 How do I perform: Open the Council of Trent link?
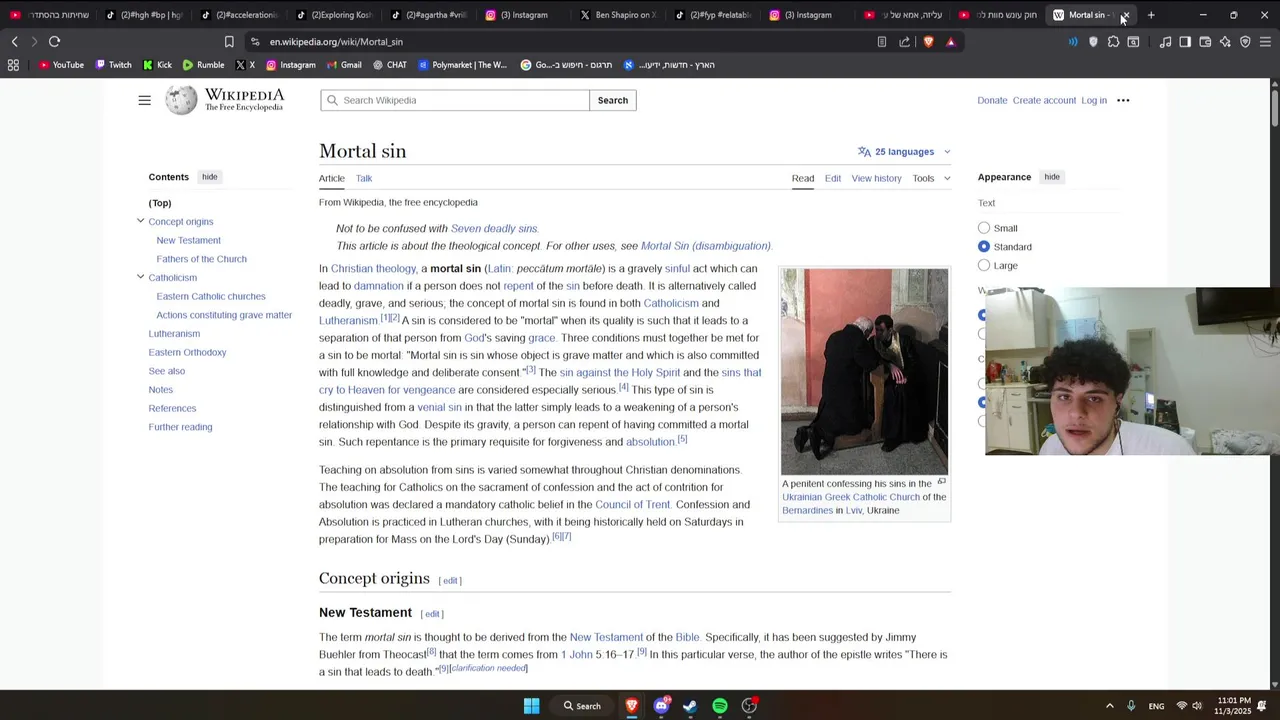click(x=632, y=505)
